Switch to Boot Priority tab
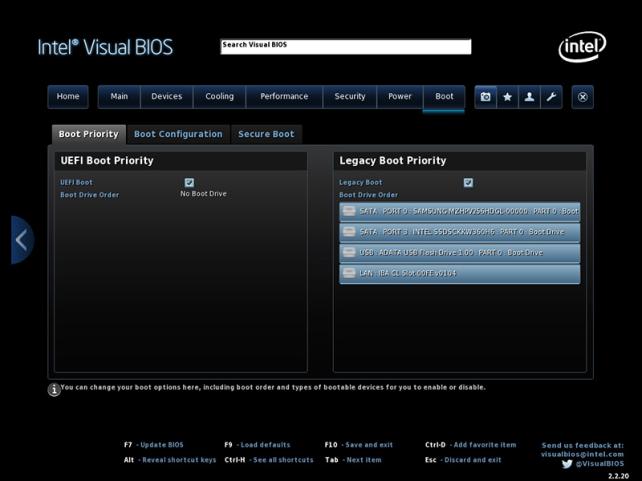Image resolution: width=642 pixels, height=481 pixels. tap(89, 134)
